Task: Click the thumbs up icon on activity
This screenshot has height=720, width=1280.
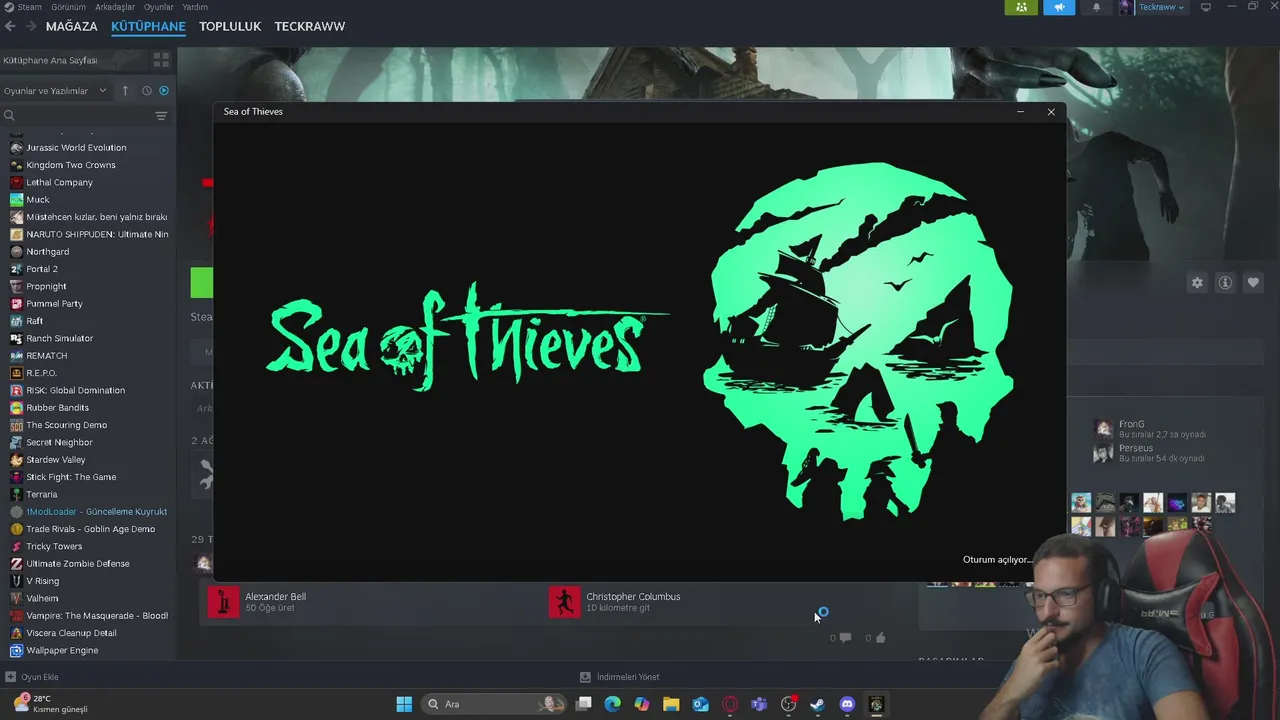Action: (x=880, y=637)
